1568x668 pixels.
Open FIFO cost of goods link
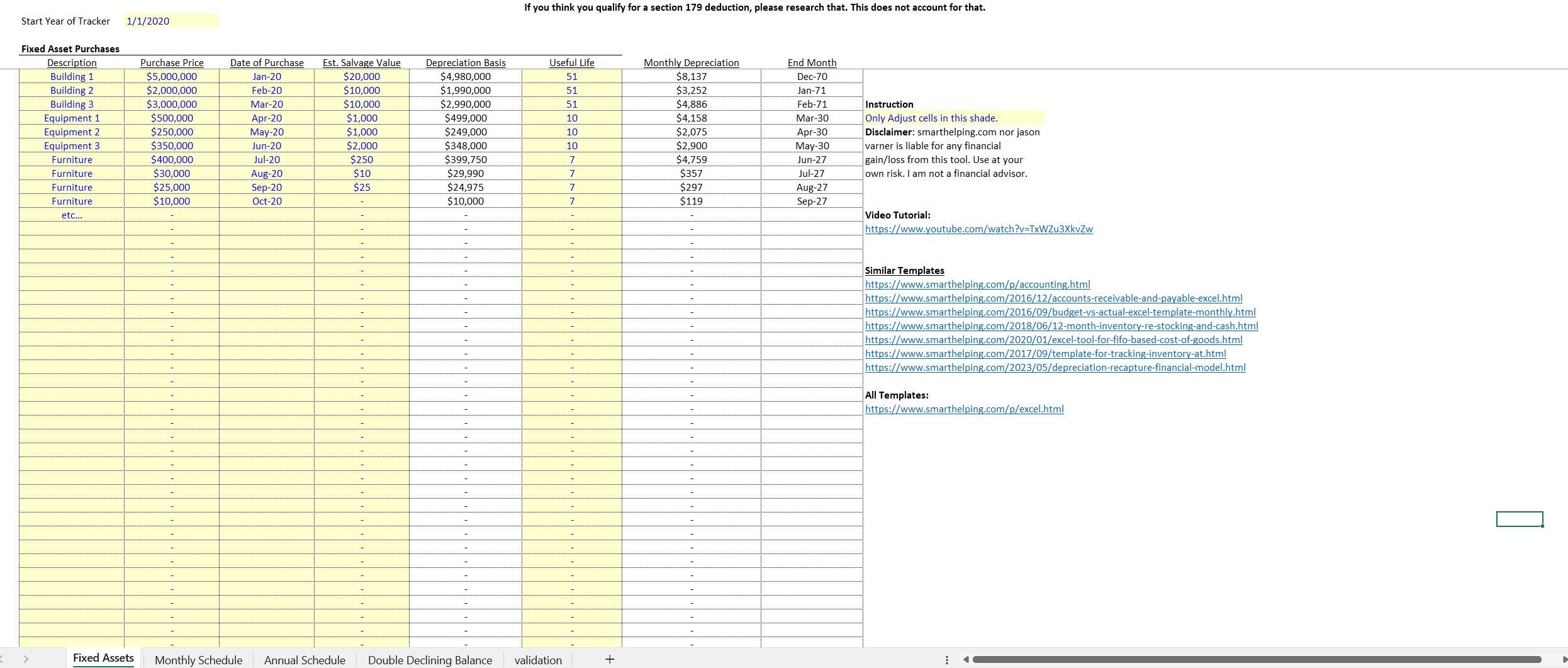(x=1053, y=340)
